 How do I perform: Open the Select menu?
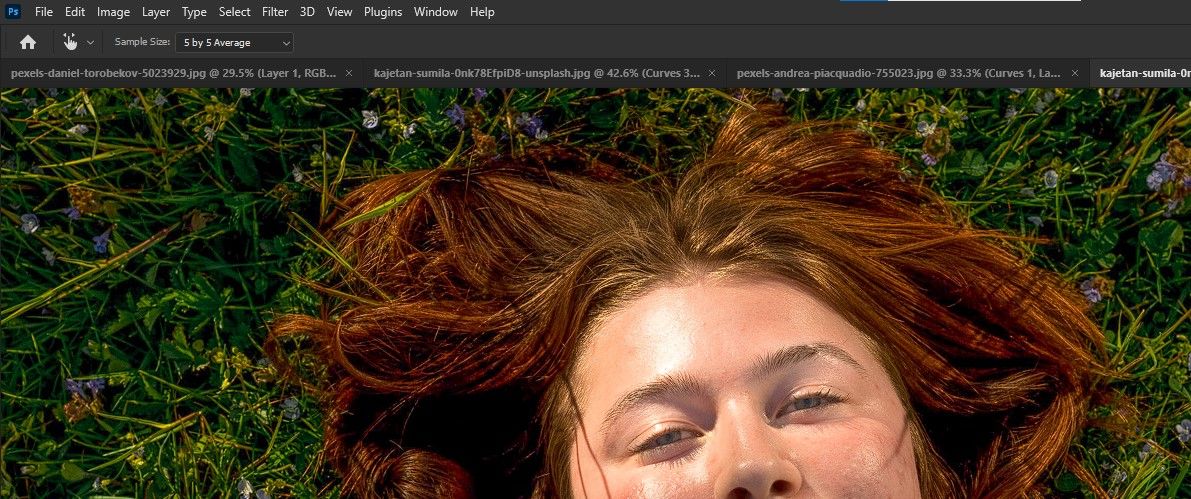[235, 12]
